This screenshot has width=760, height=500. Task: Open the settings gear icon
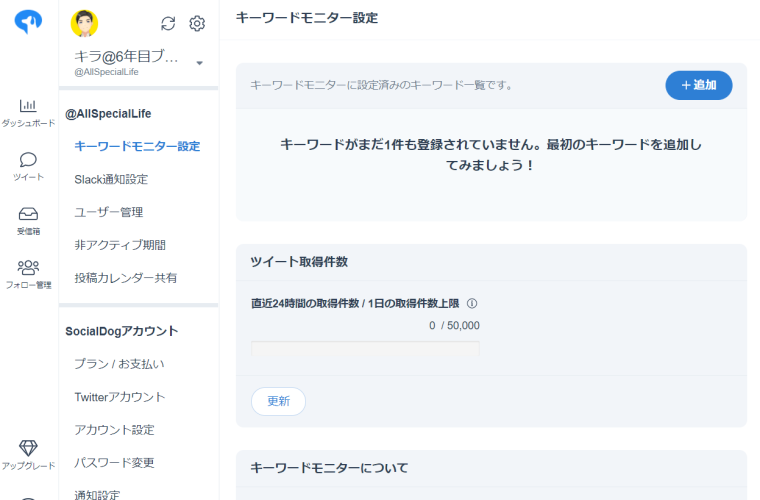tap(197, 23)
